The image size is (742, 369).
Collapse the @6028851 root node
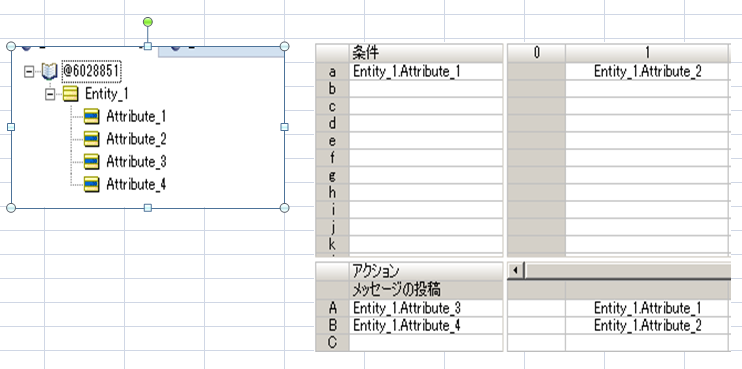pos(29,72)
